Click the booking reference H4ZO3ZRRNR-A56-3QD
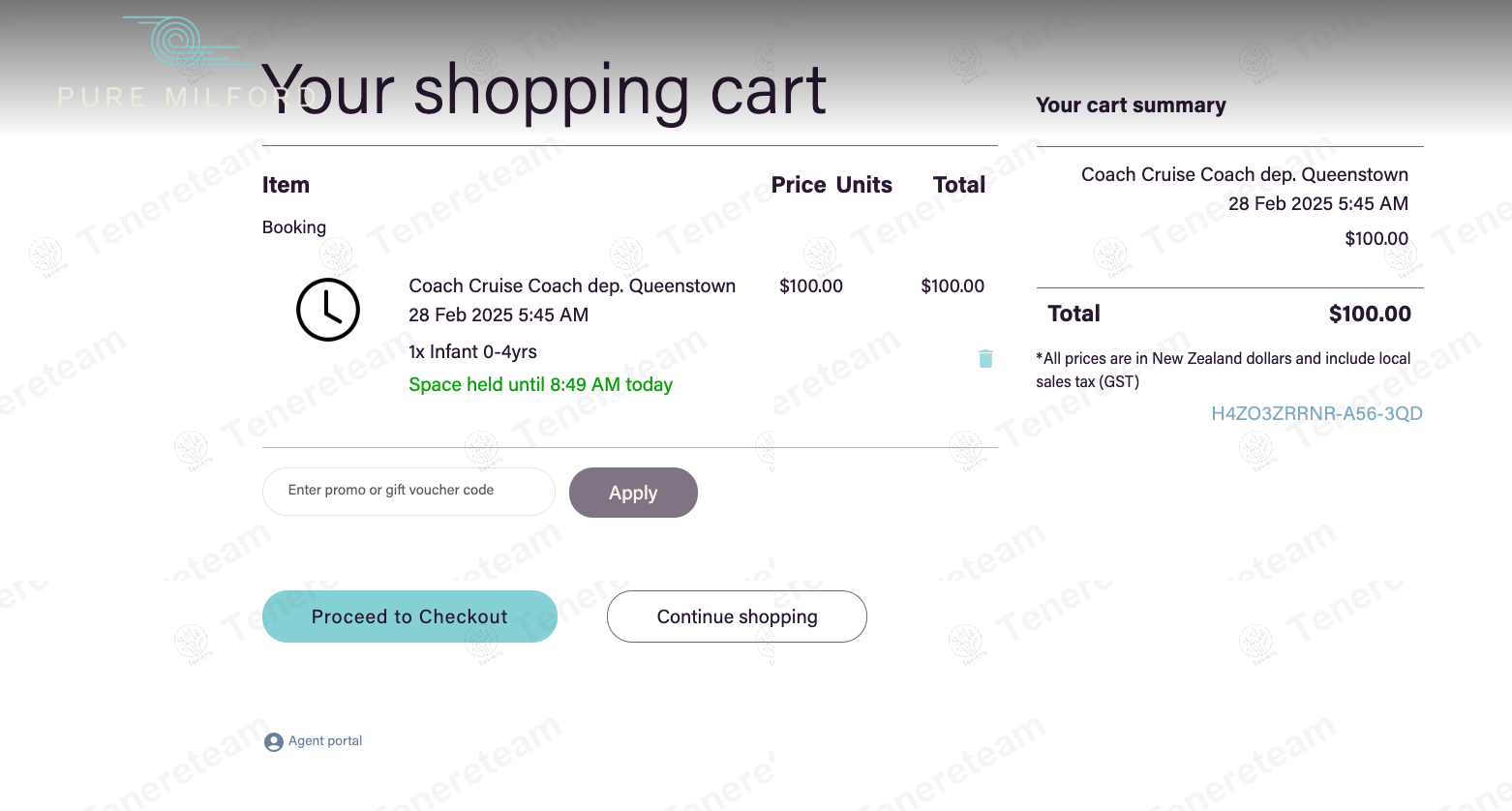The height and width of the screenshot is (811, 1512). click(1316, 413)
